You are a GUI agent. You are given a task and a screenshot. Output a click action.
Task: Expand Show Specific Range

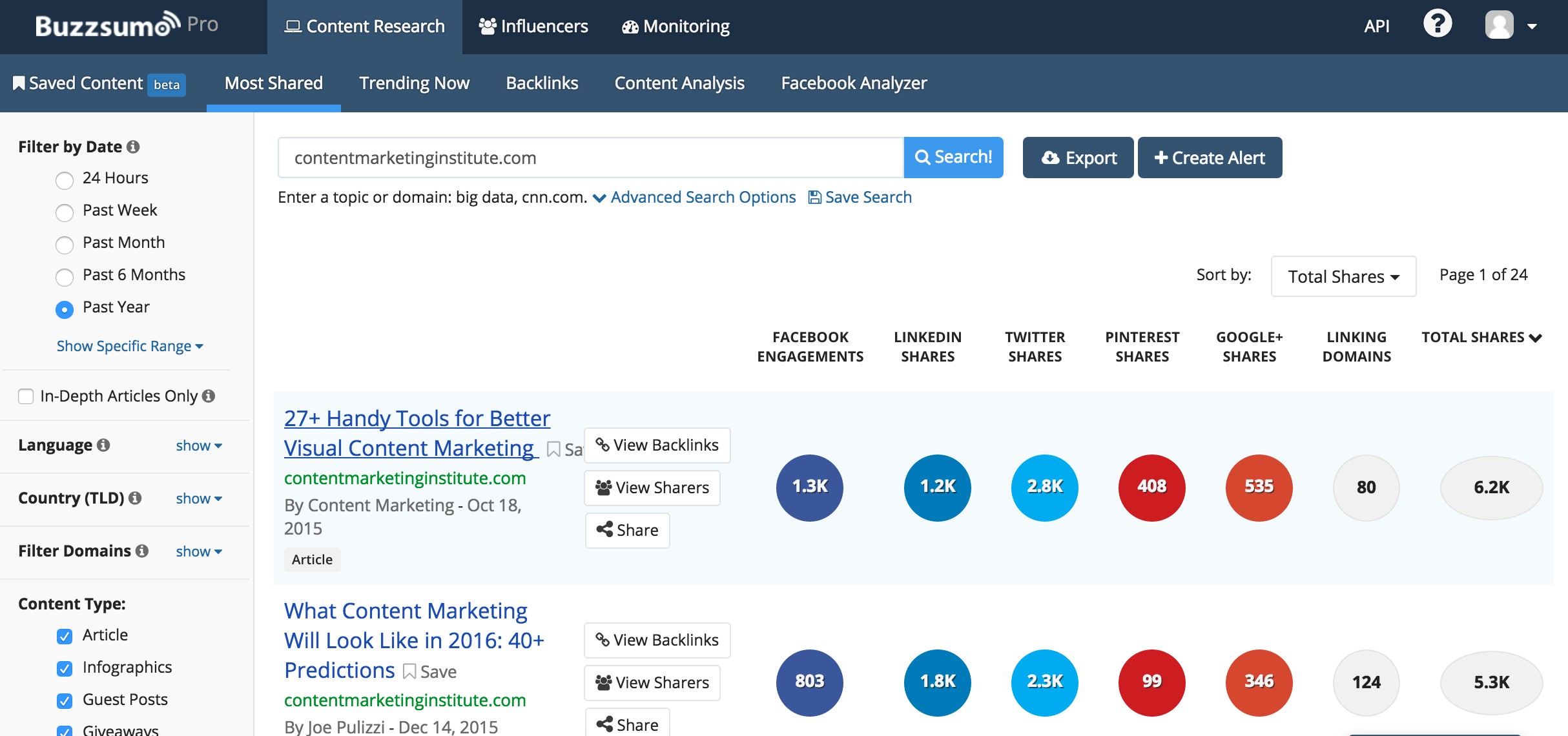[x=130, y=346]
